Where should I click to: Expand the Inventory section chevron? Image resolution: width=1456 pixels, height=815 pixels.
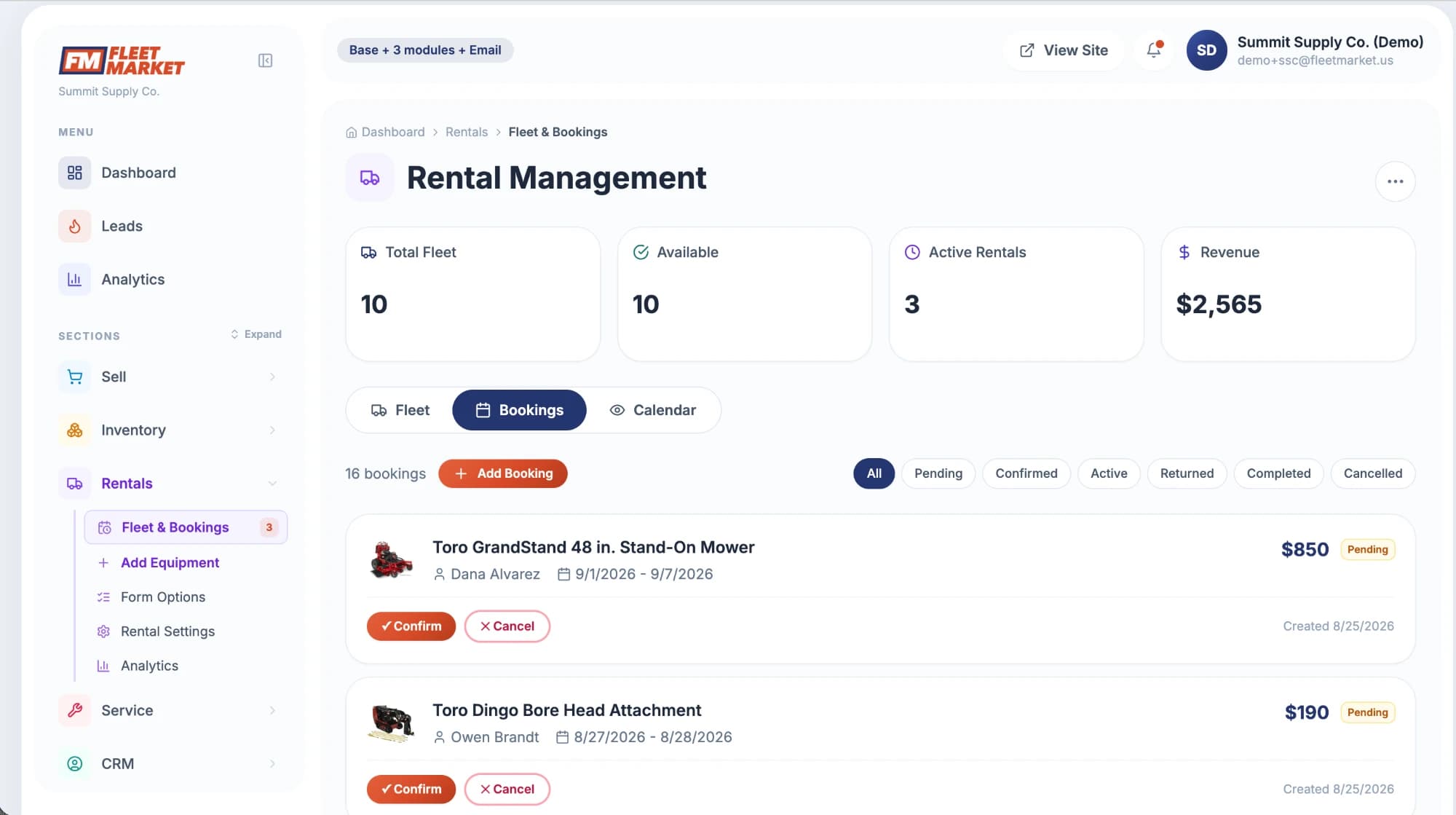[272, 430]
